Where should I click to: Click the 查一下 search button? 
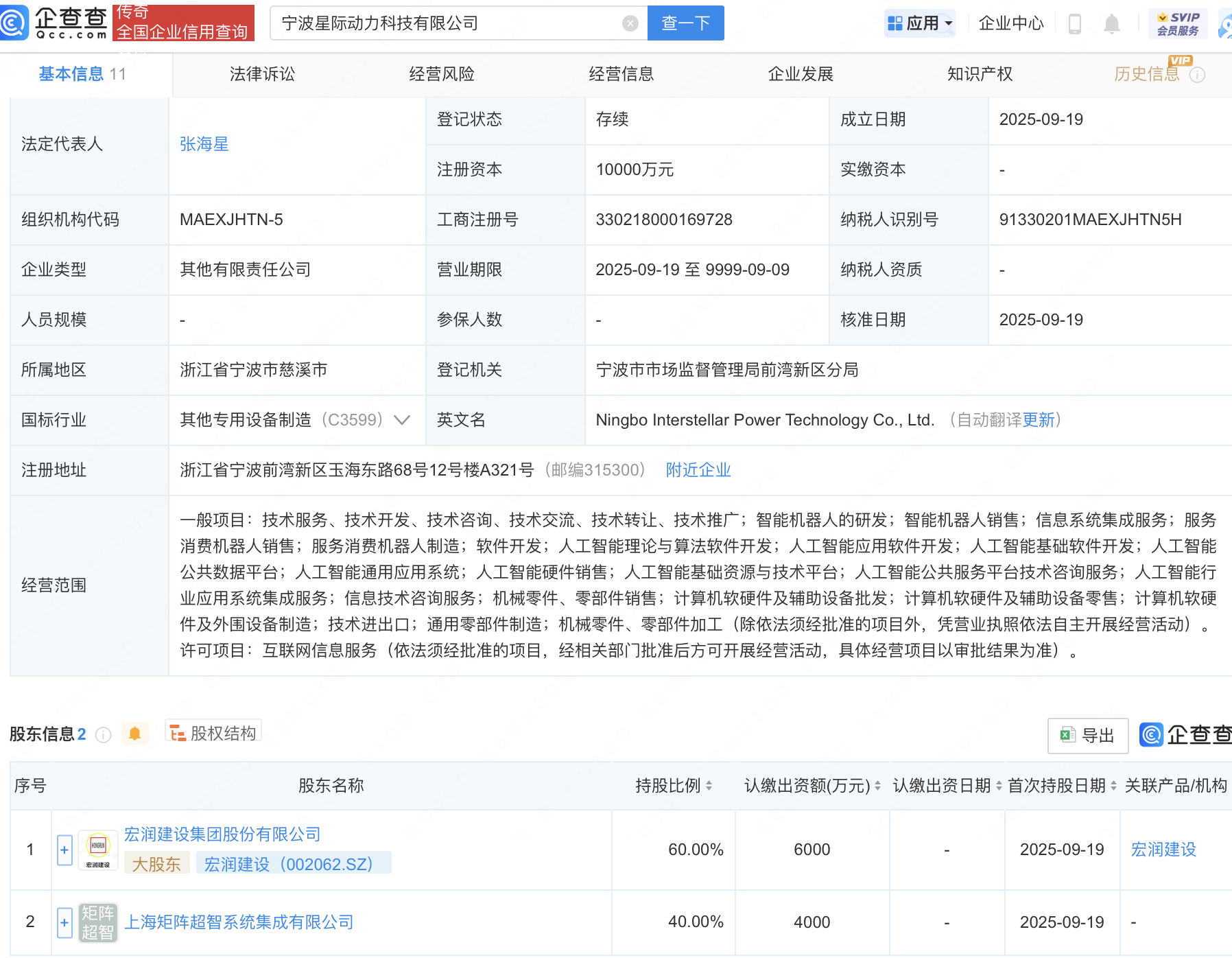[685, 23]
